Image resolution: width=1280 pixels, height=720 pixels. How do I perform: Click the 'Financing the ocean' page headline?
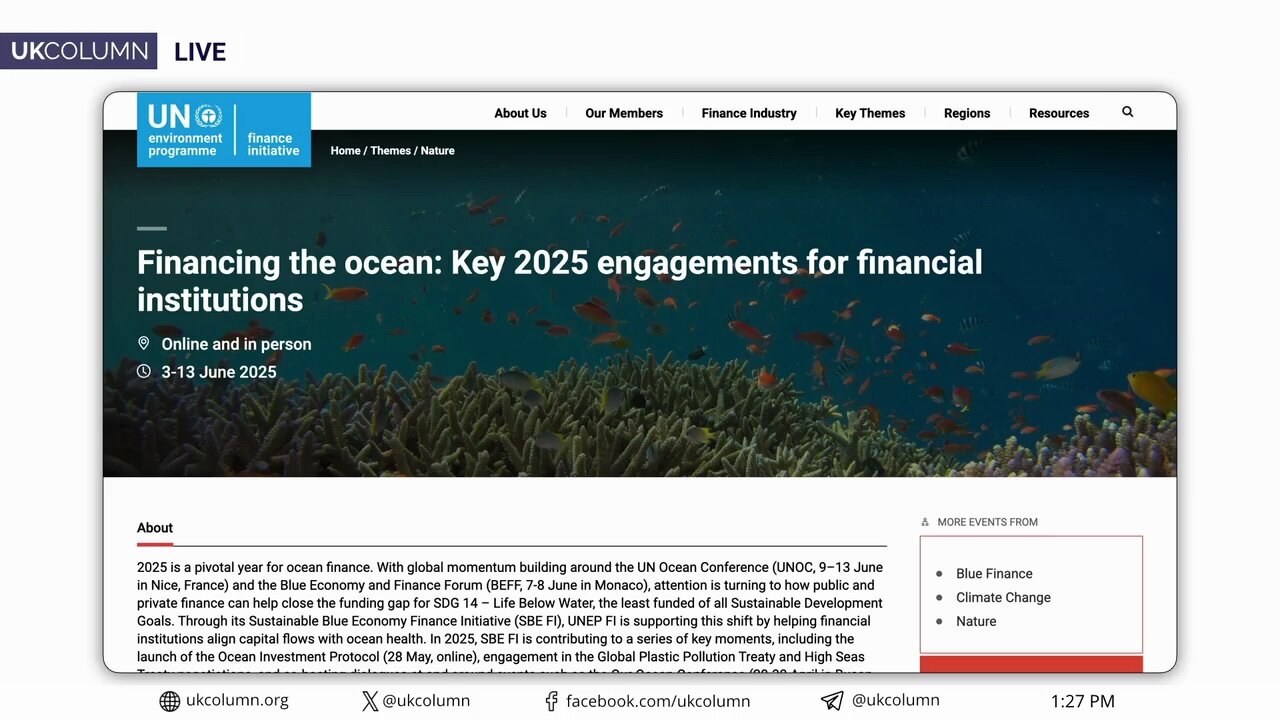point(560,281)
